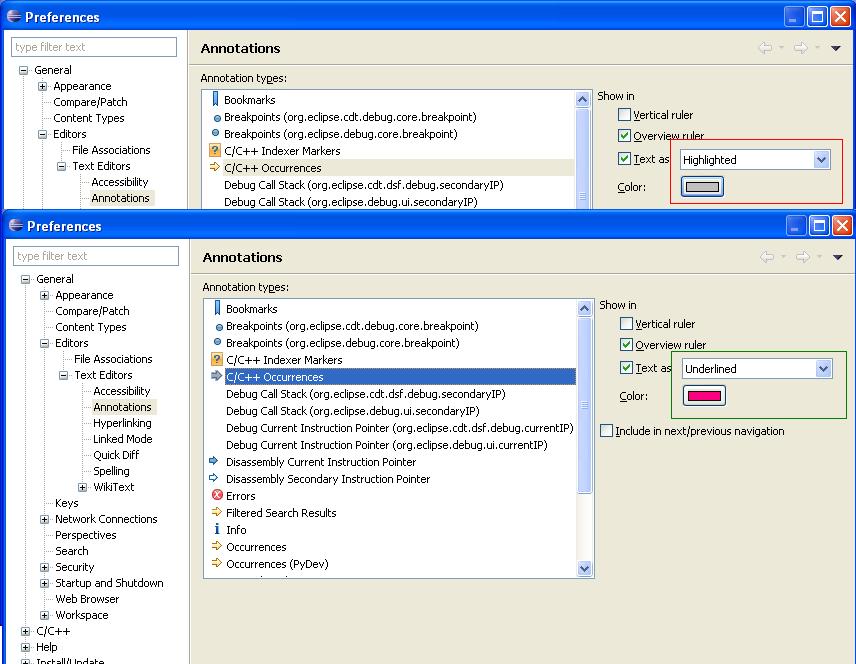856x664 pixels.
Task: Open the Highlighted text style dropdown
Action: tap(755, 159)
